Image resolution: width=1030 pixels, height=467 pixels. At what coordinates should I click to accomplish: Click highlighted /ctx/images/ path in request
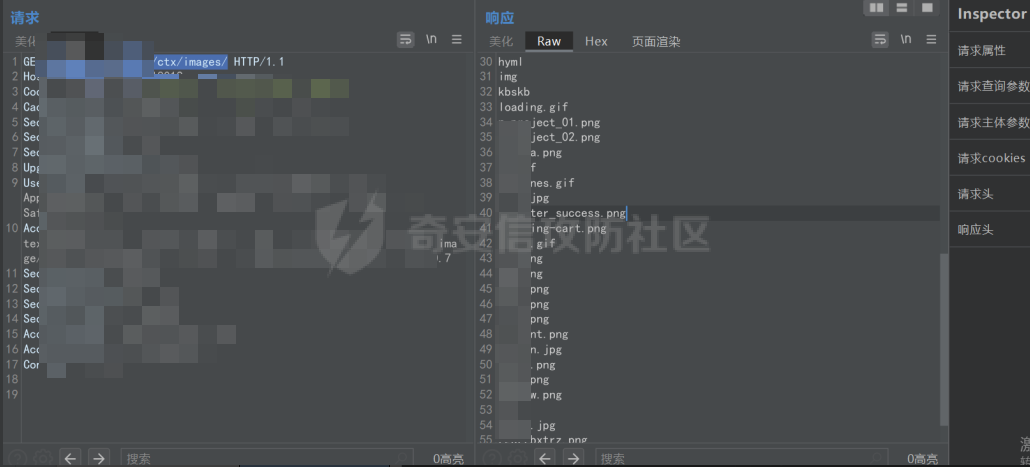[190, 62]
